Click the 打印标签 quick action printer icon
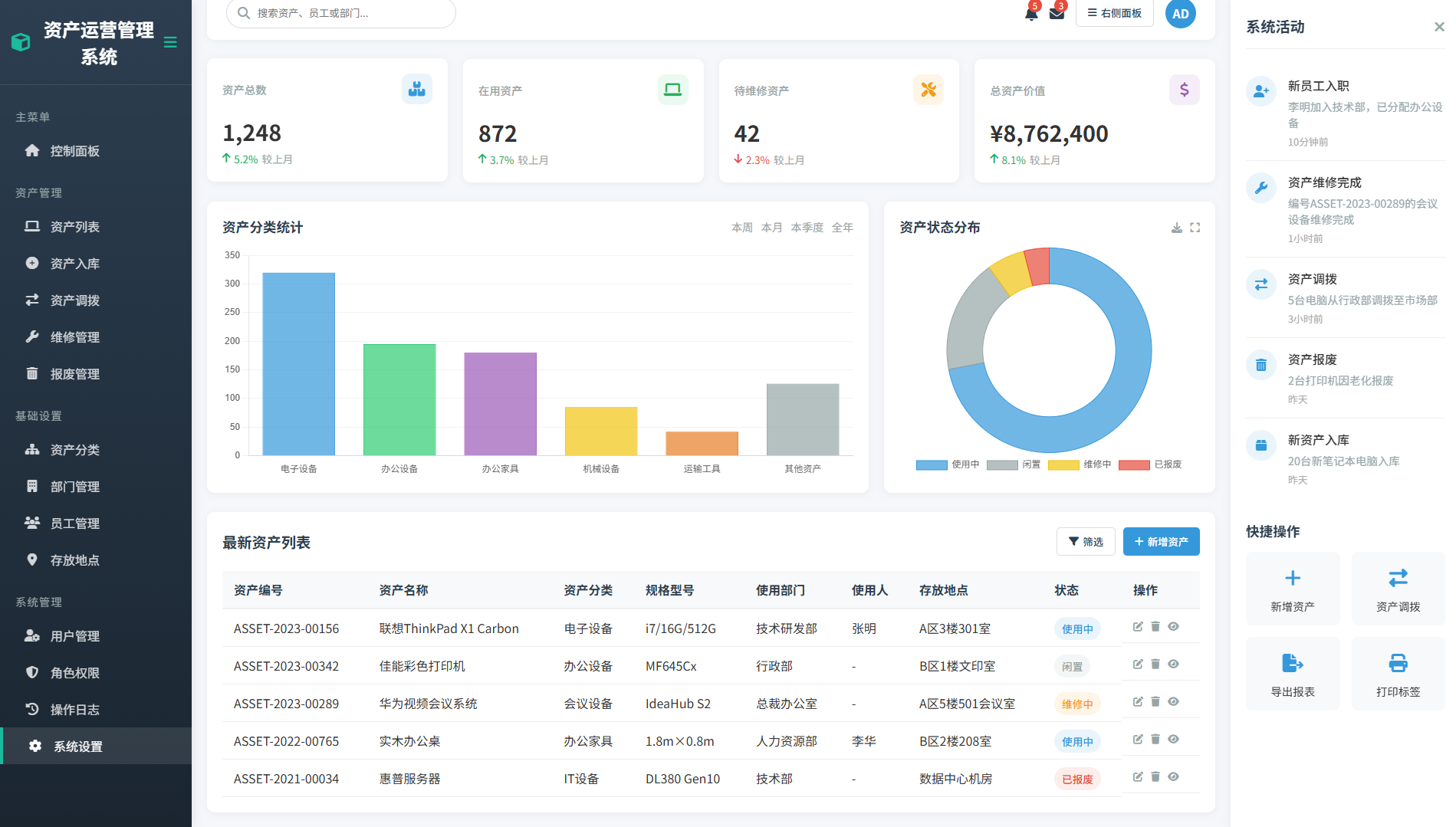Screen dimensions: 1456x827 coord(1398,663)
